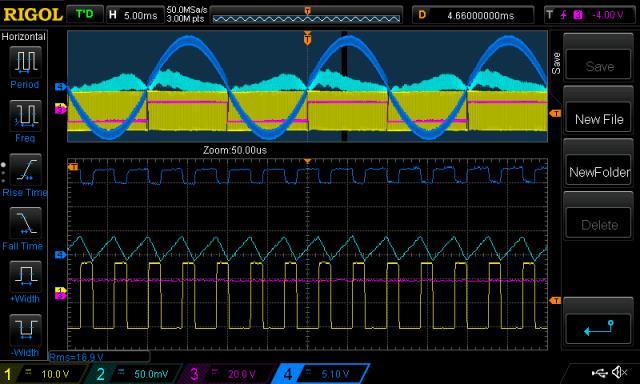The height and width of the screenshot is (384, 640).
Task: Select the -Width measurement icon
Action: [x=25, y=330]
